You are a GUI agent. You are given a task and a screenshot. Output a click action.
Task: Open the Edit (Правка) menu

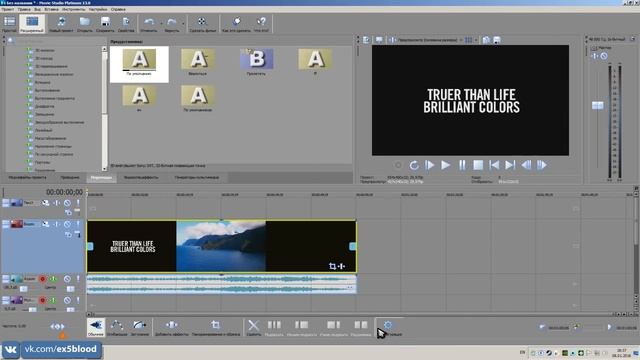click(24, 9)
